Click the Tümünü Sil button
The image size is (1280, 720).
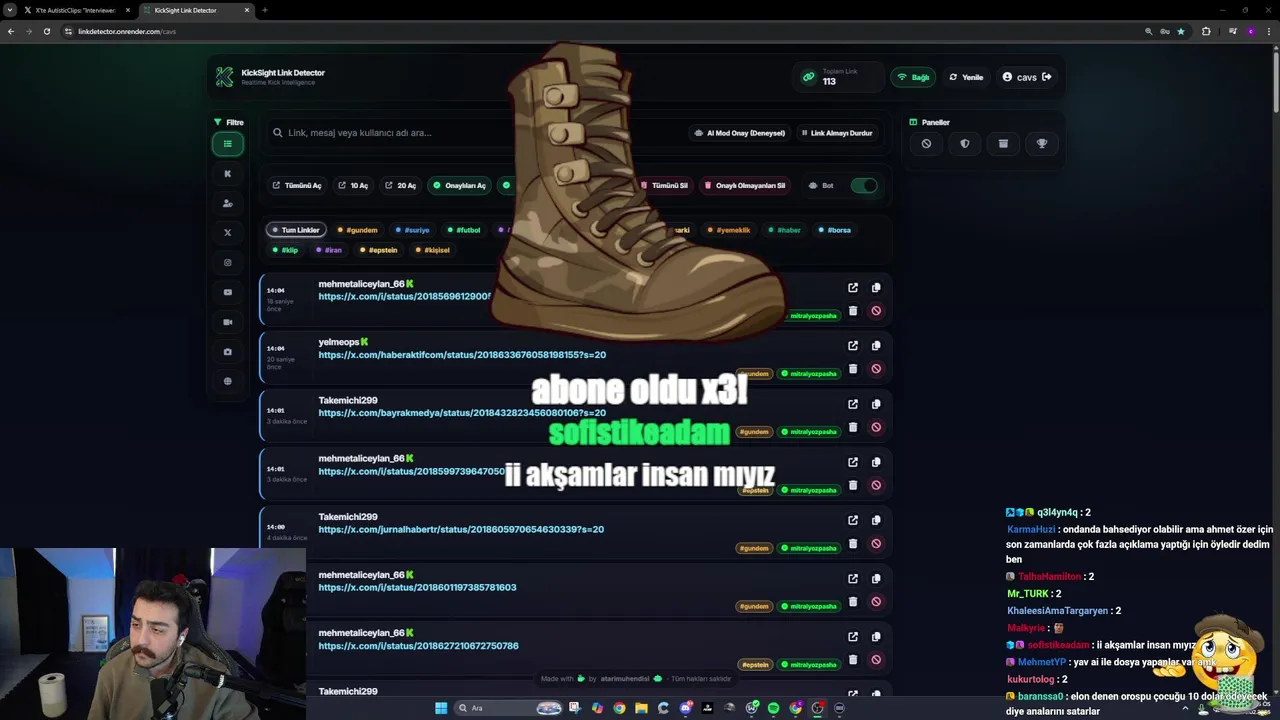664,185
